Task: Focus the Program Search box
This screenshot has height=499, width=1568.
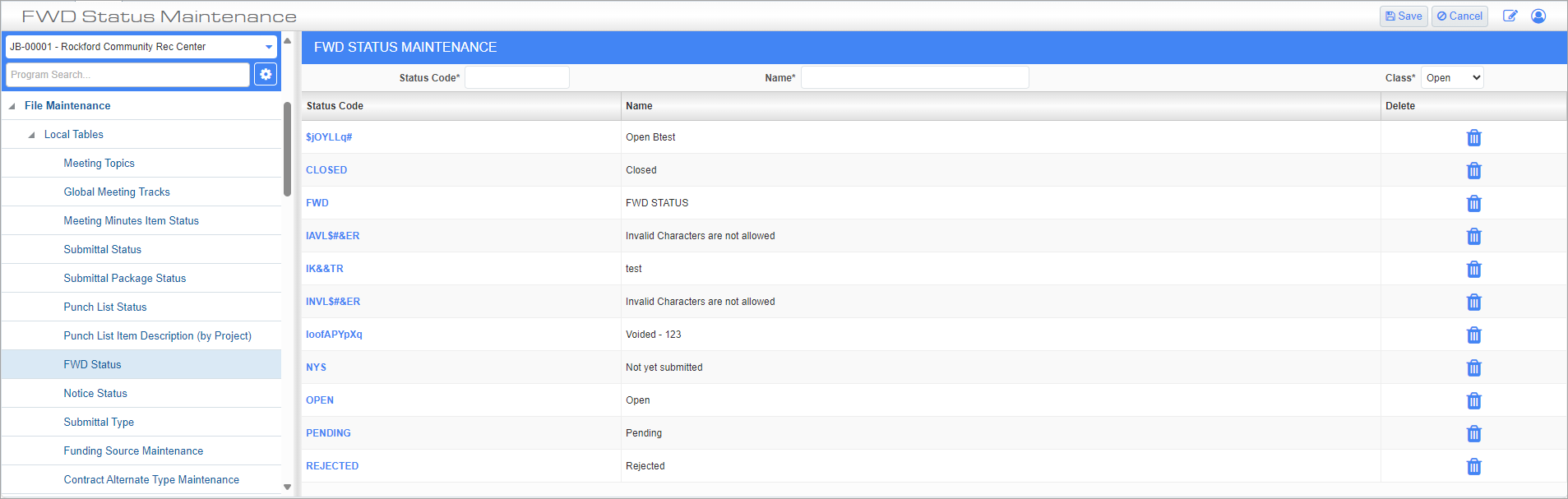Action: tap(127, 75)
